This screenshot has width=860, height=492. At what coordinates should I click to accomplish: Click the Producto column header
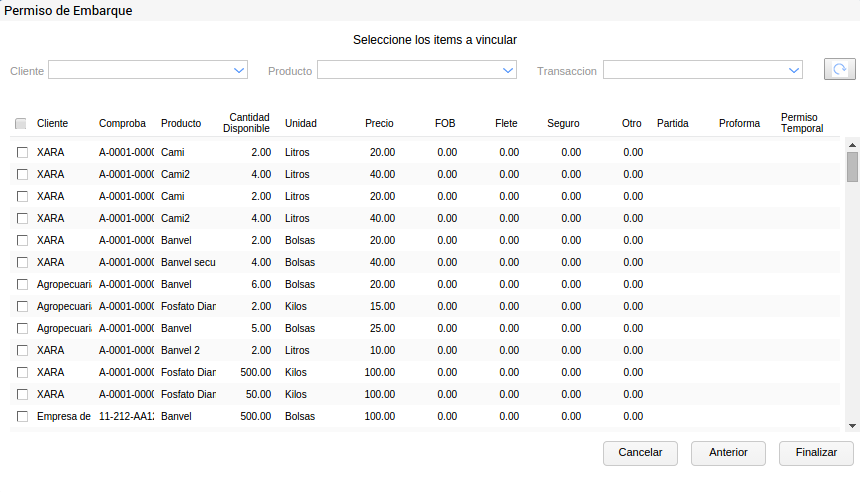(181, 124)
